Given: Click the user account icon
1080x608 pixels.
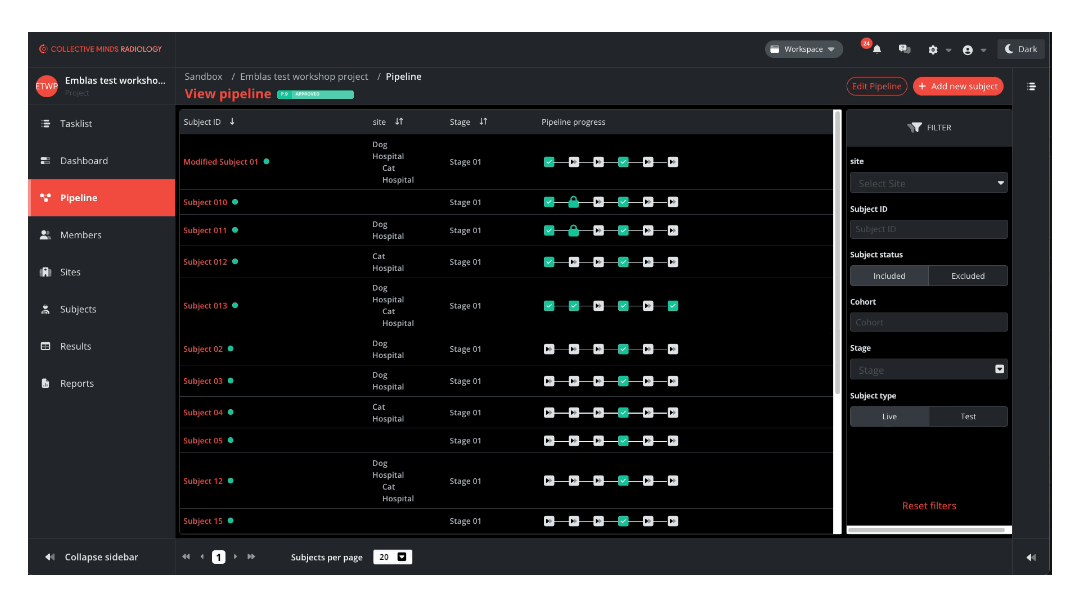Looking at the screenshot, I should 967,50.
